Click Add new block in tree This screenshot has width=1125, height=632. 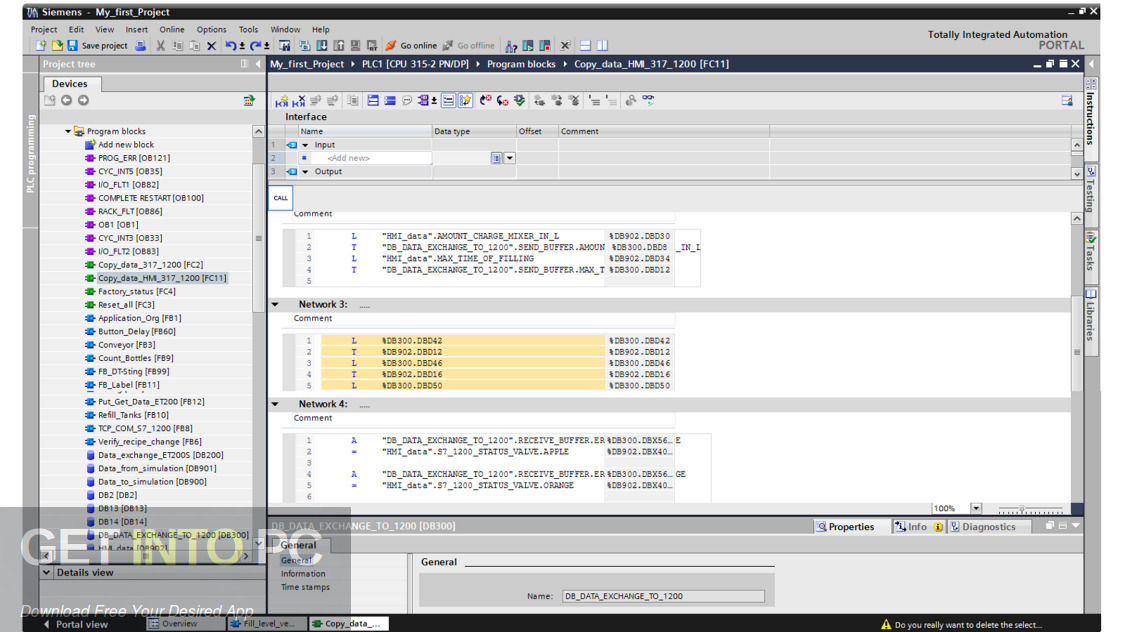tap(126, 145)
